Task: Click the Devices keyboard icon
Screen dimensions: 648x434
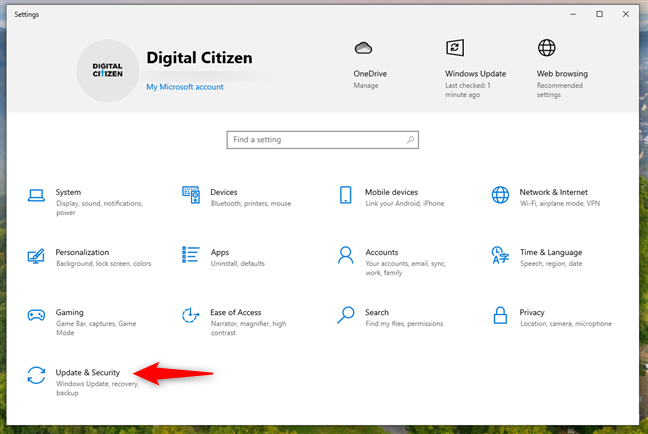Action: [191, 194]
